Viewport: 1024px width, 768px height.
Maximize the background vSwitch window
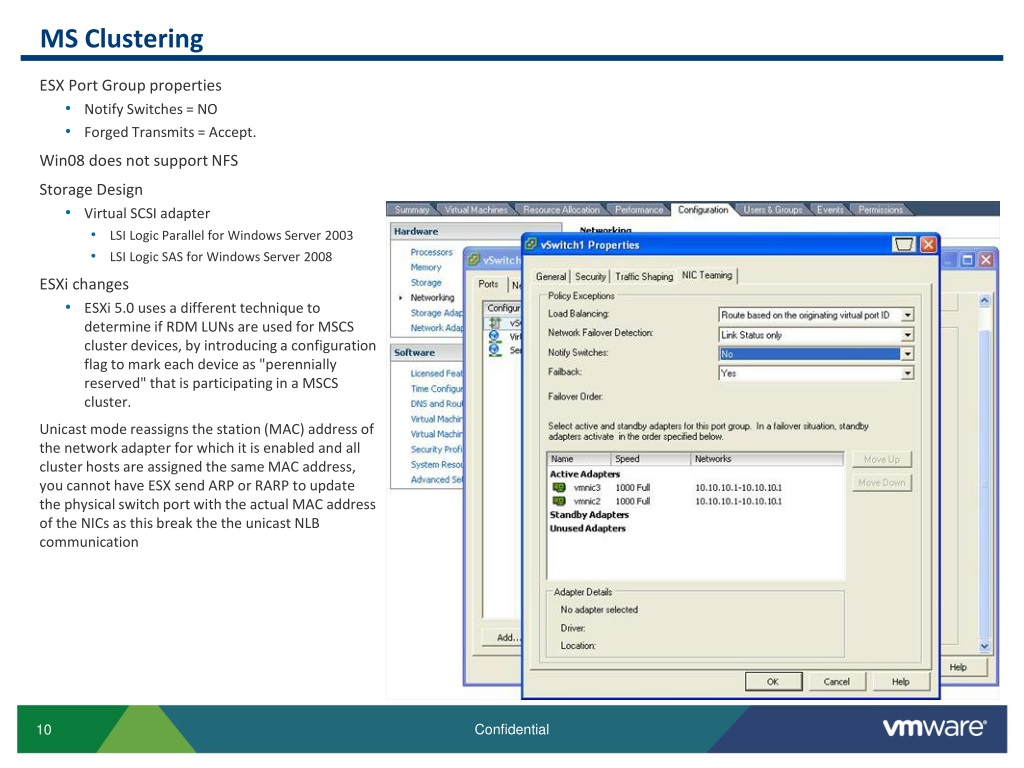click(x=968, y=259)
